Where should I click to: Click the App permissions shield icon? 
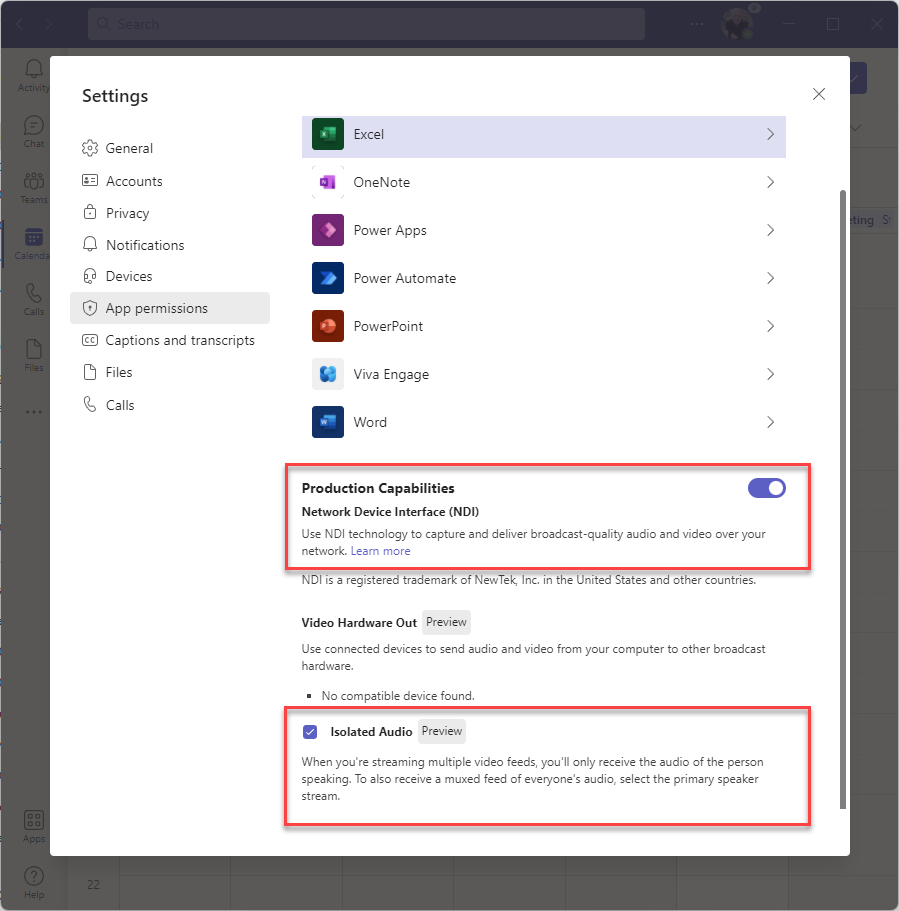click(89, 308)
